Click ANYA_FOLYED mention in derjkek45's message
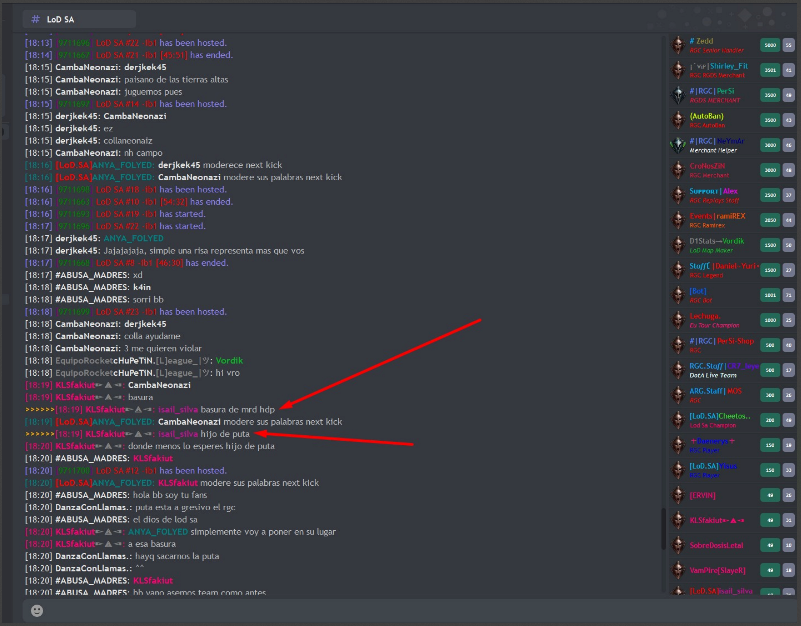 pos(133,239)
